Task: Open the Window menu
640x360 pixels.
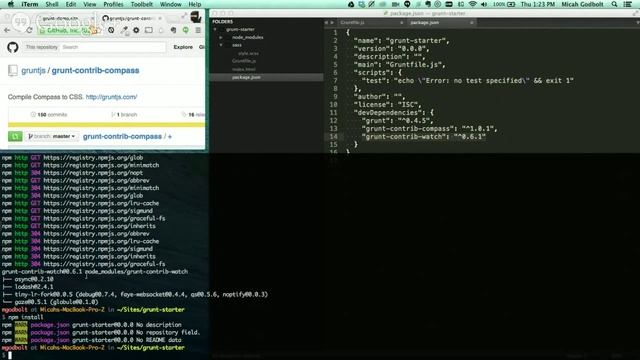Action: tap(171, 4)
